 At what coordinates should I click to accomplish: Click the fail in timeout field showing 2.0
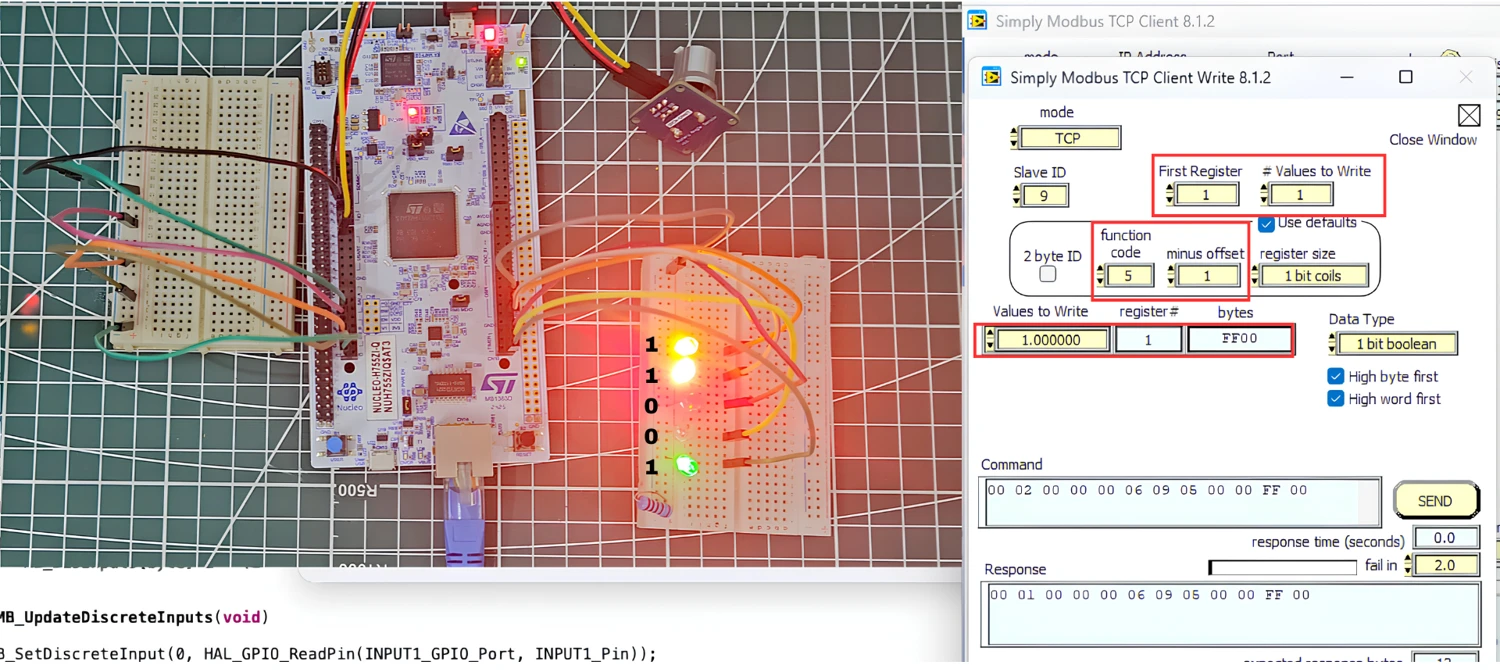pyautogui.click(x=1446, y=565)
